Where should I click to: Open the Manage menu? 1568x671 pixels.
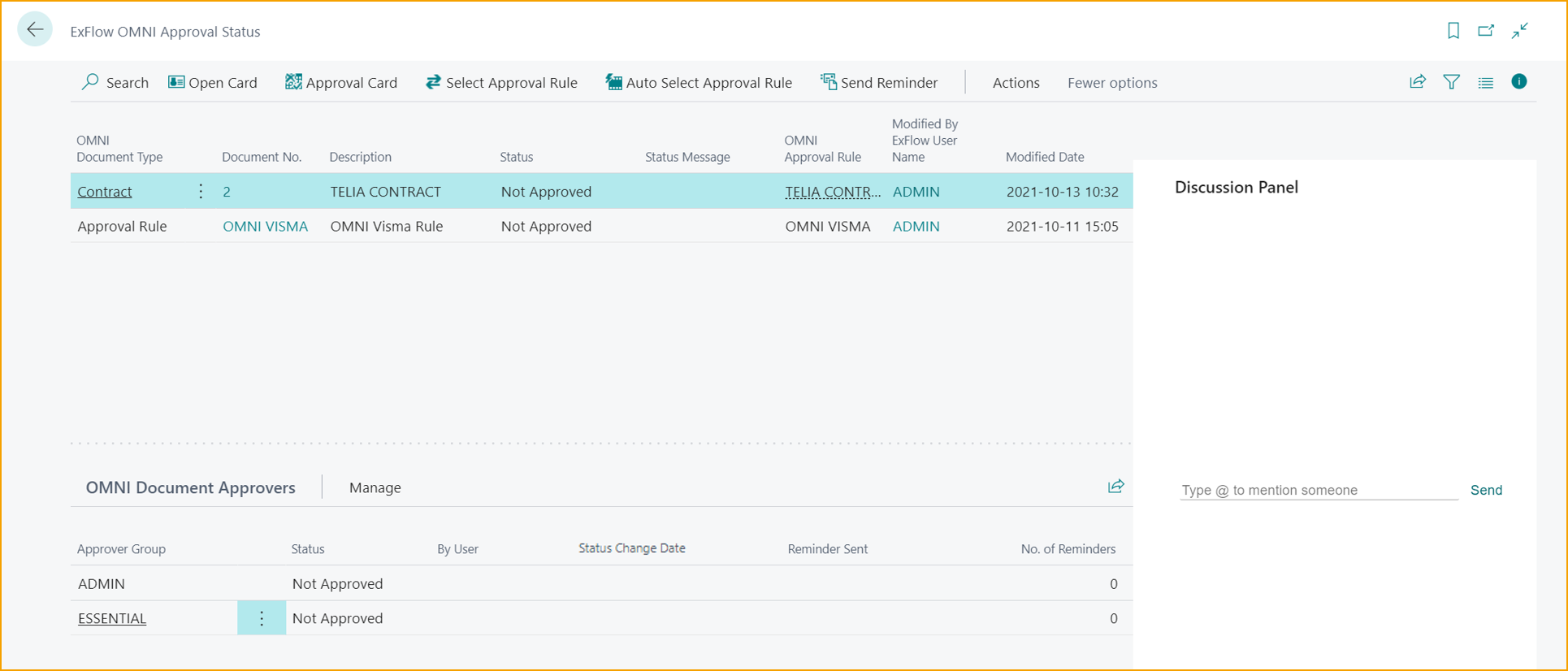(x=375, y=487)
